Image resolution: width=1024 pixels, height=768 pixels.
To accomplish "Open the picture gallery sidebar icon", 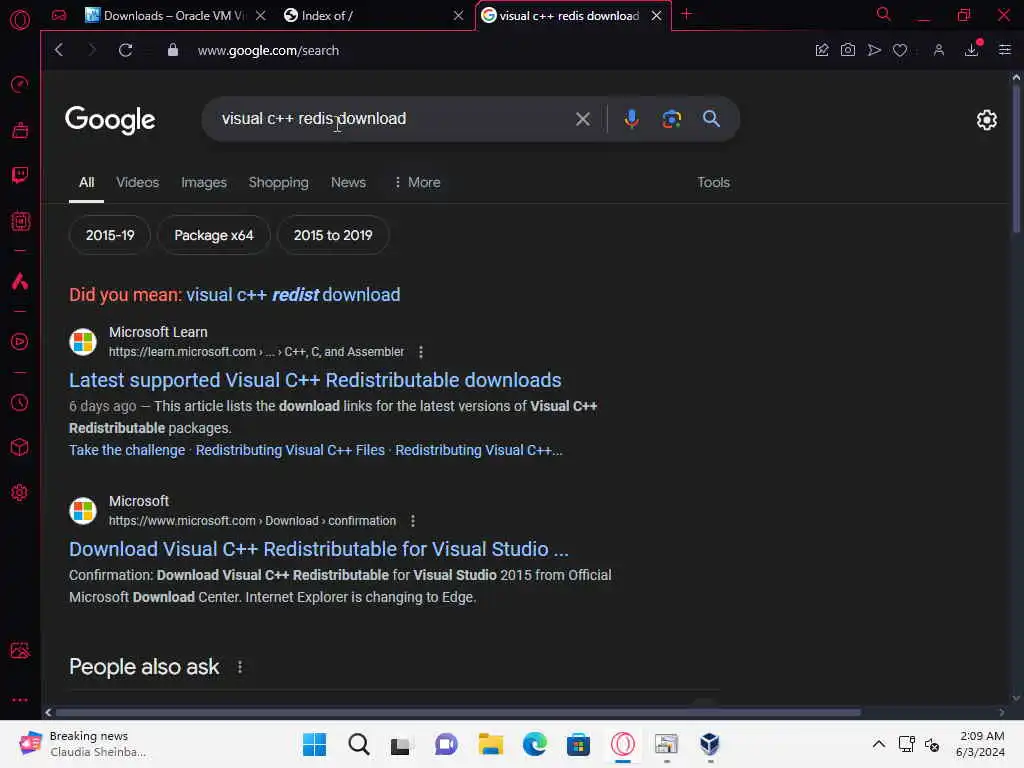I will click(x=20, y=650).
